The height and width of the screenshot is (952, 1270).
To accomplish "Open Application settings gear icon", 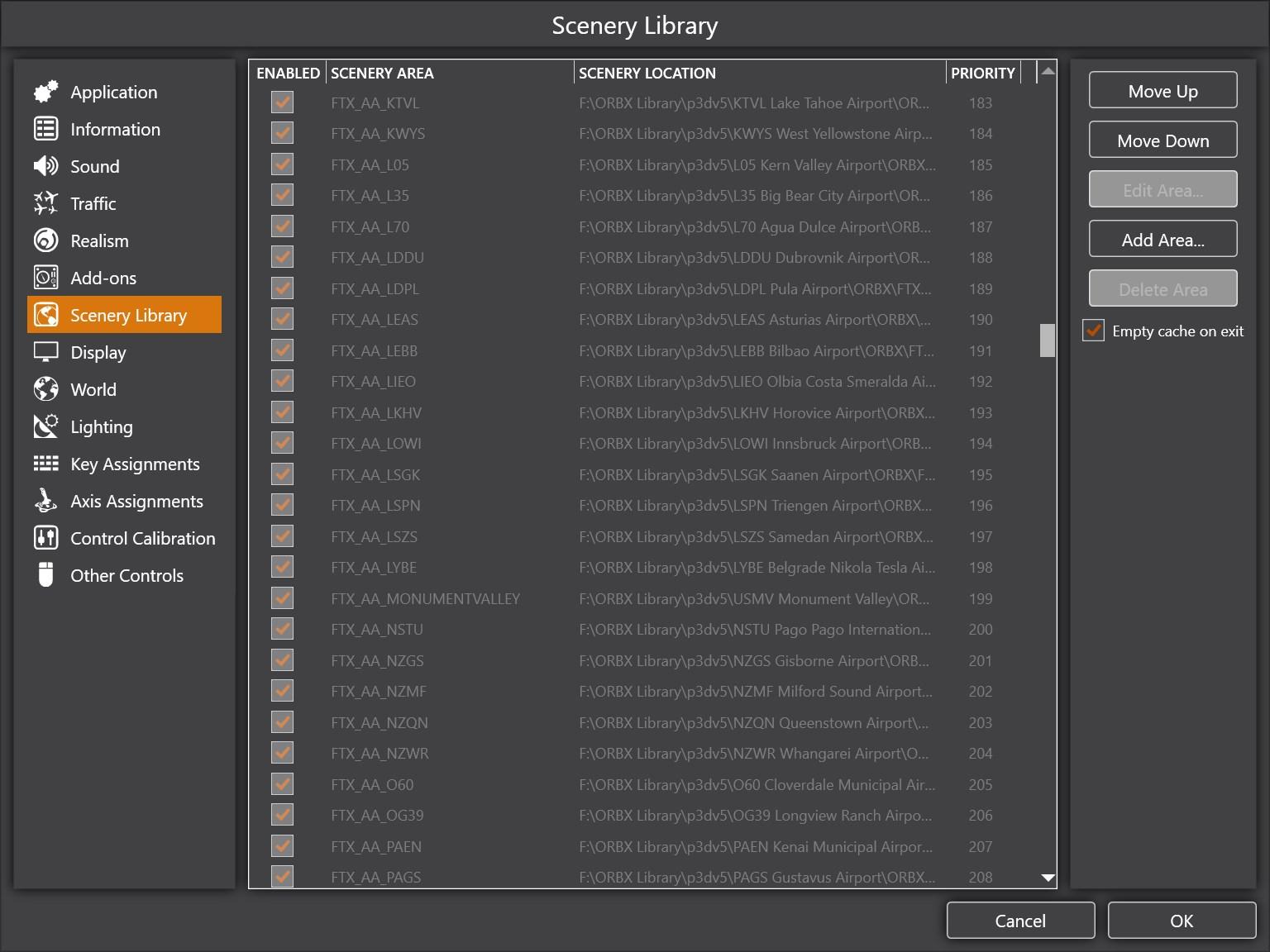I will click(x=45, y=92).
